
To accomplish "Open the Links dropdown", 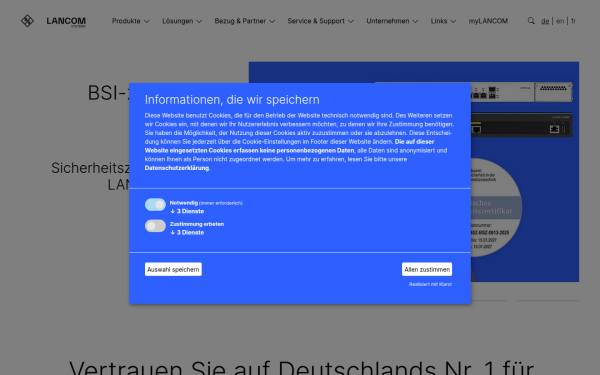I will [443, 21].
